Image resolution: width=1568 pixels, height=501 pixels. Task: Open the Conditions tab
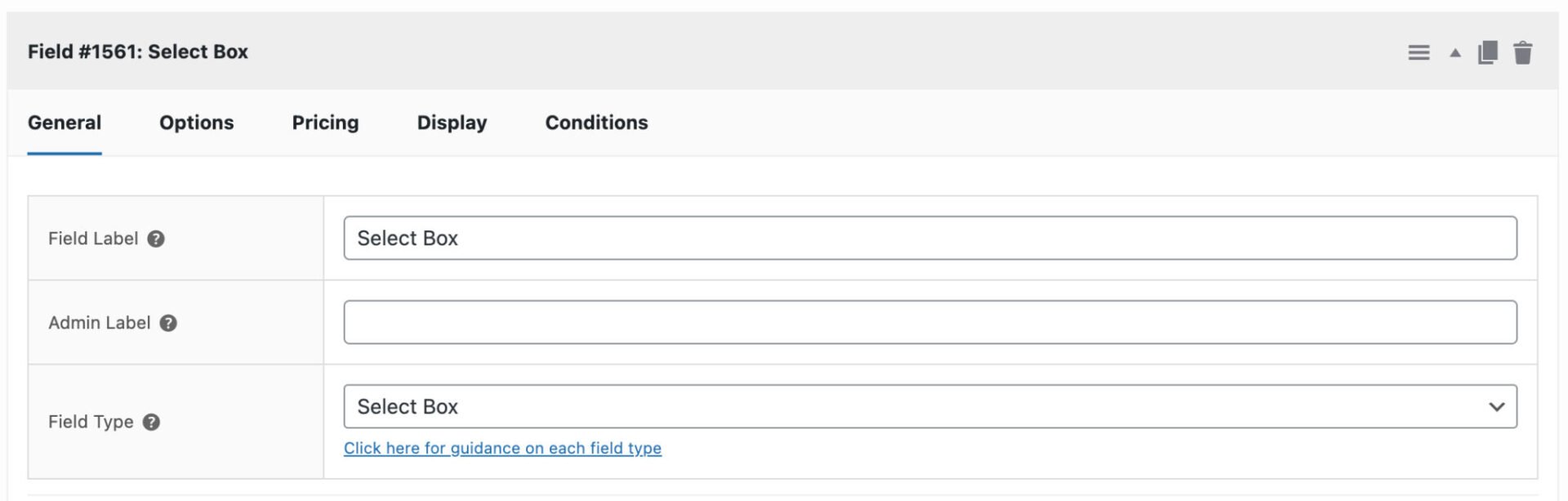596,123
